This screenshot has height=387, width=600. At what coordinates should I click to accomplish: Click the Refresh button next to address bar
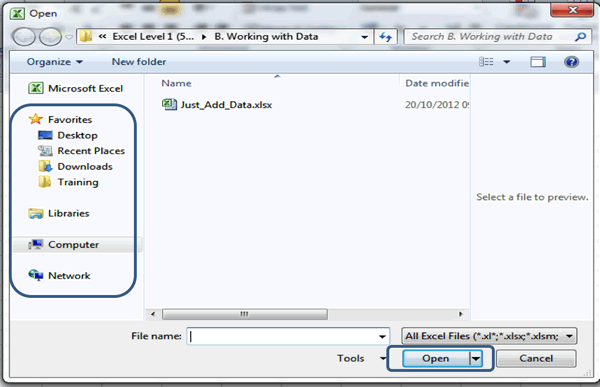coord(386,37)
